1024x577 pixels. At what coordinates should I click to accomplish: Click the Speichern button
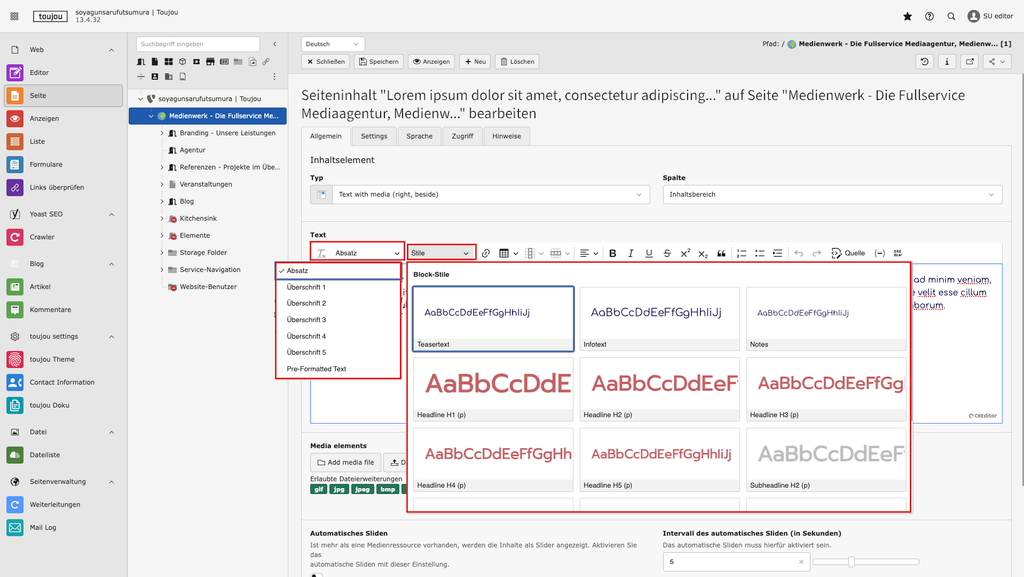click(x=379, y=61)
